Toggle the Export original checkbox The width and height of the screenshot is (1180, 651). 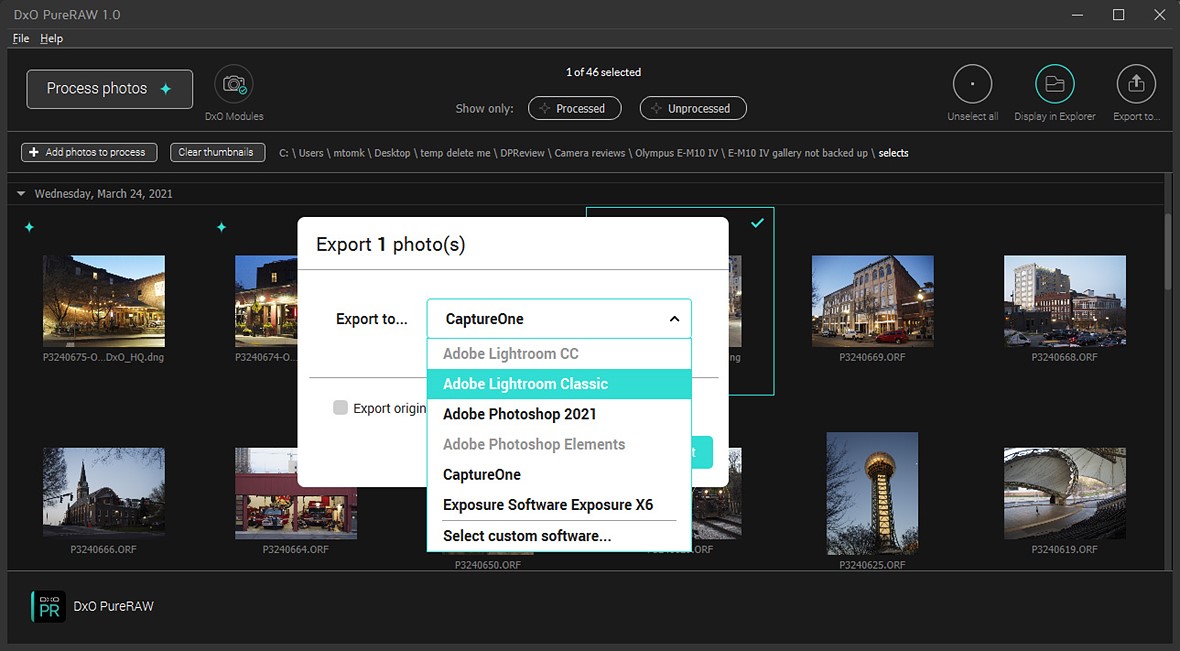pos(341,408)
